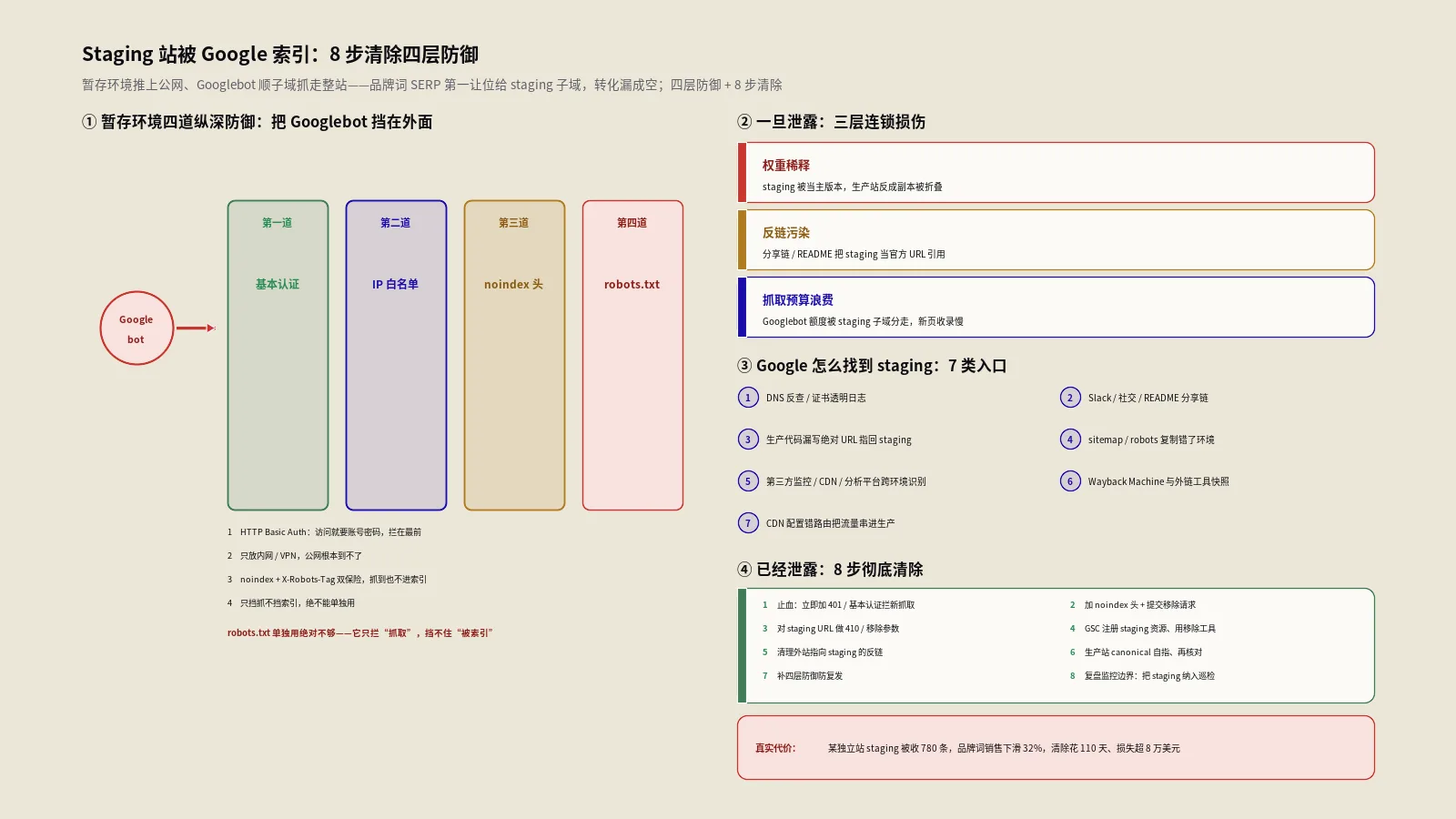Click step 4 'GSC 注册 staging 资源、用移除工具'
1456x819 pixels.
click(x=1150, y=629)
